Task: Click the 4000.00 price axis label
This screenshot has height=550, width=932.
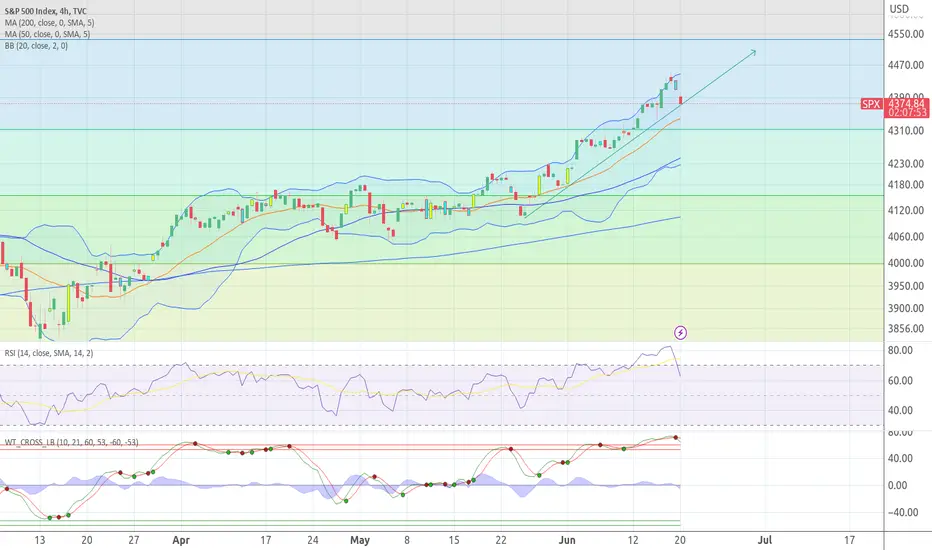Action: 905,262
